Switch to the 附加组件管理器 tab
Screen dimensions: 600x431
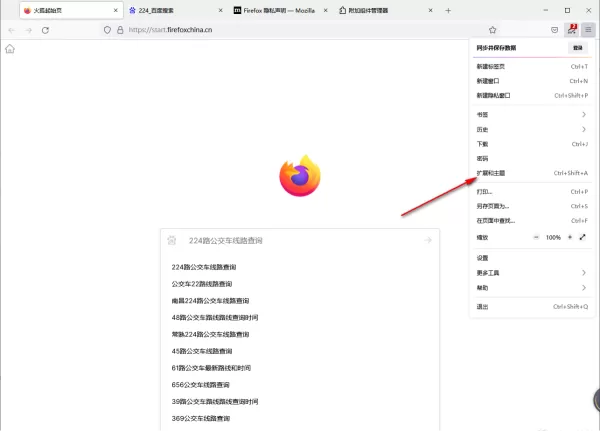tap(386, 10)
